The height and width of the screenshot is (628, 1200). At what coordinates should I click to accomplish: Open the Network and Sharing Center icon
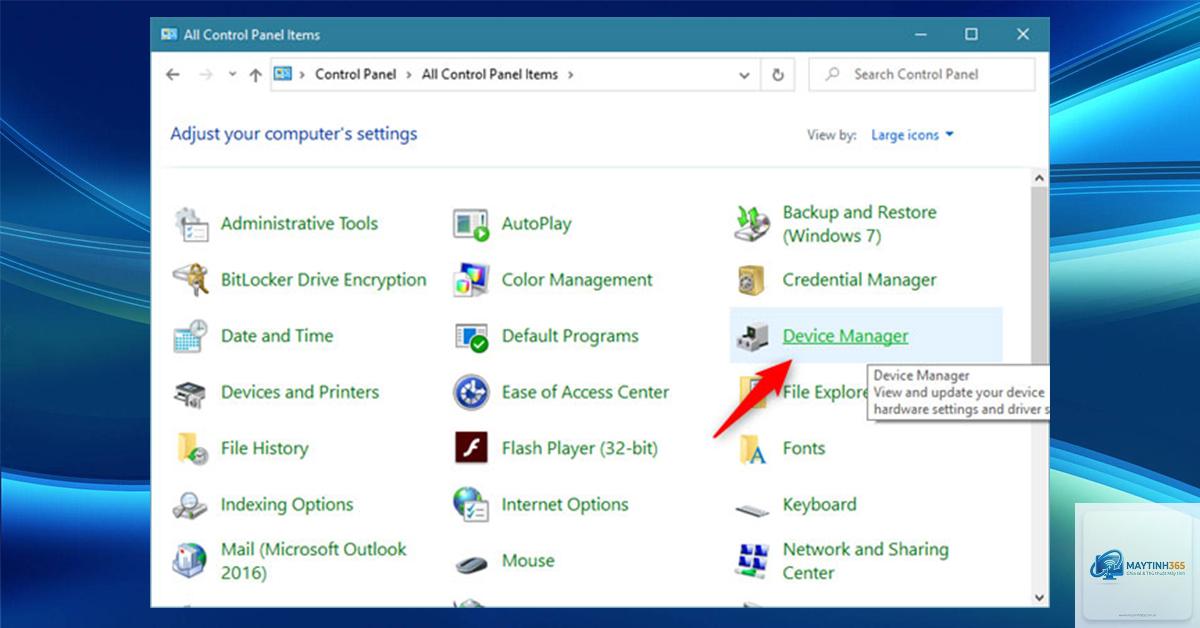(752, 560)
